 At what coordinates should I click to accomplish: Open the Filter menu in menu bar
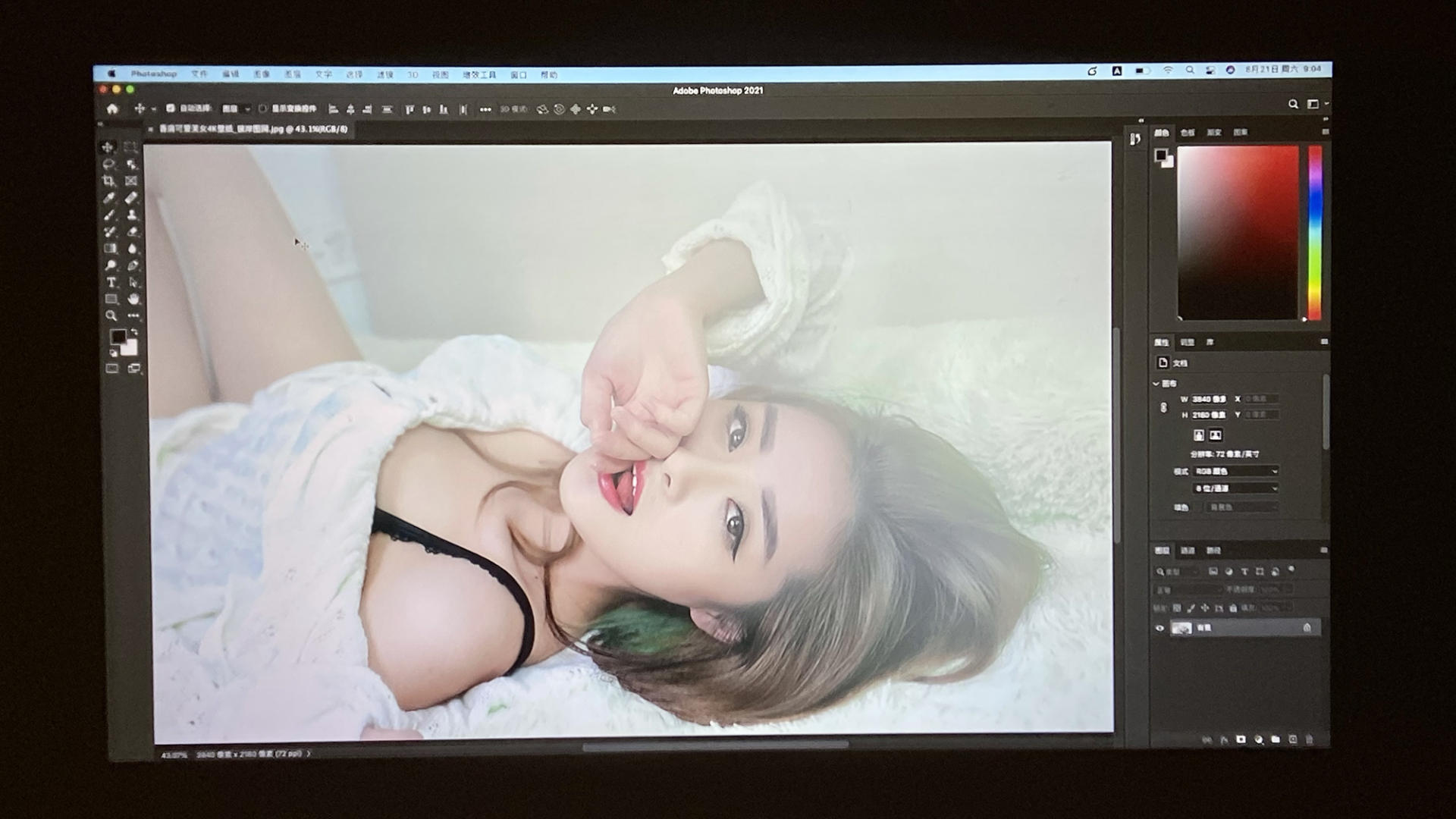point(385,74)
